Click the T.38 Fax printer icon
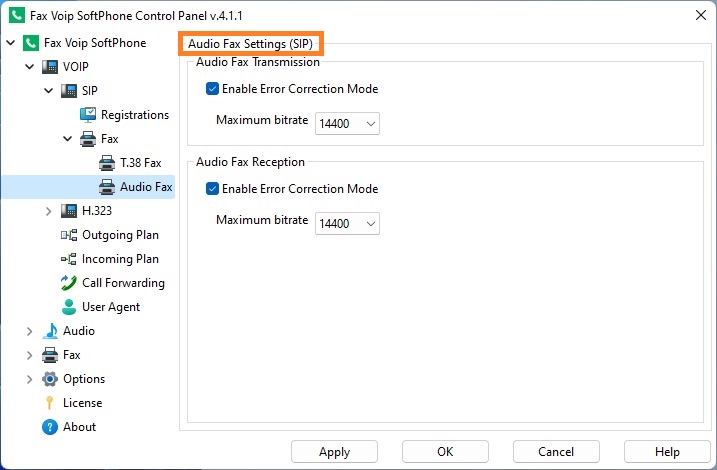The height and width of the screenshot is (470, 717). point(107,163)
